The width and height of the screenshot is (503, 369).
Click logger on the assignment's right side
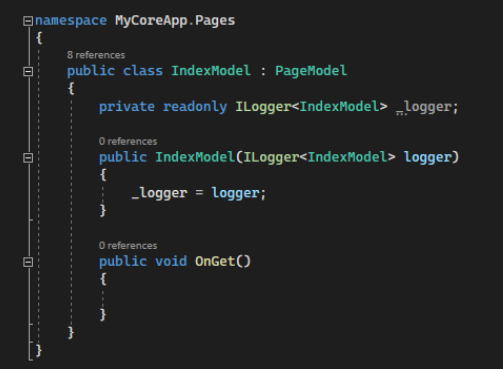click(x=235, y=193)
